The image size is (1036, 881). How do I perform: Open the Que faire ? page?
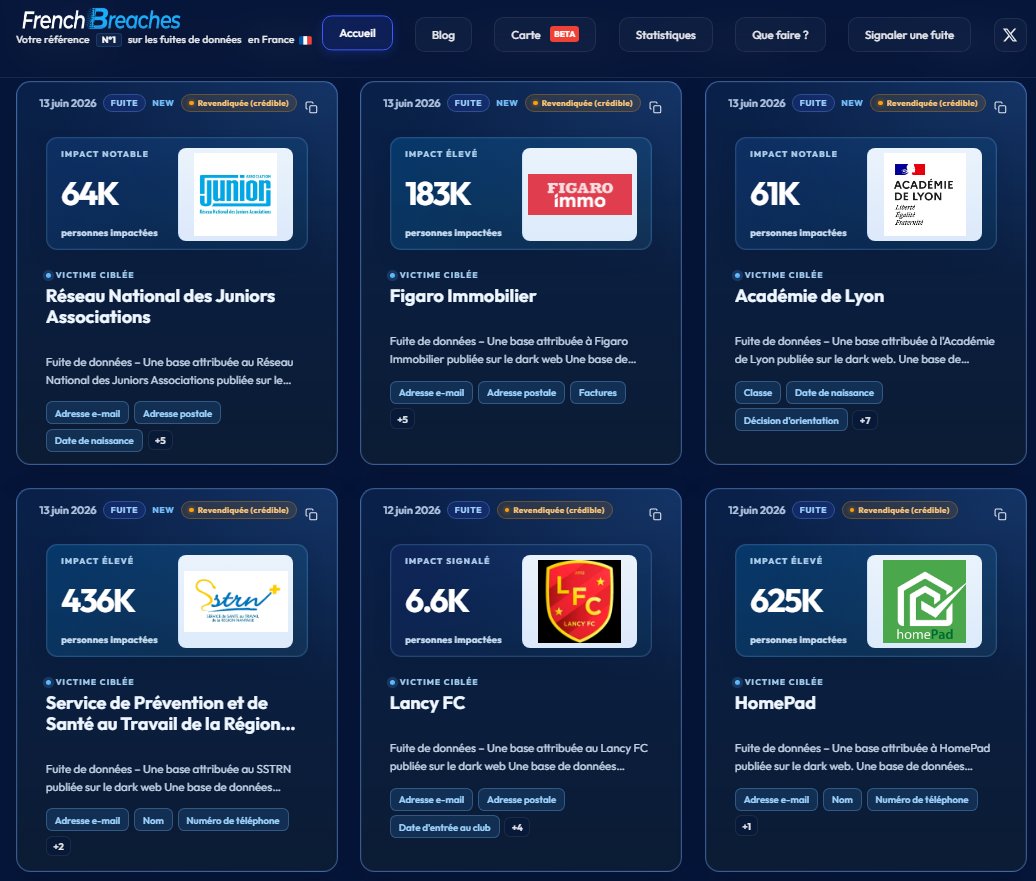click(x=780, y=35)
